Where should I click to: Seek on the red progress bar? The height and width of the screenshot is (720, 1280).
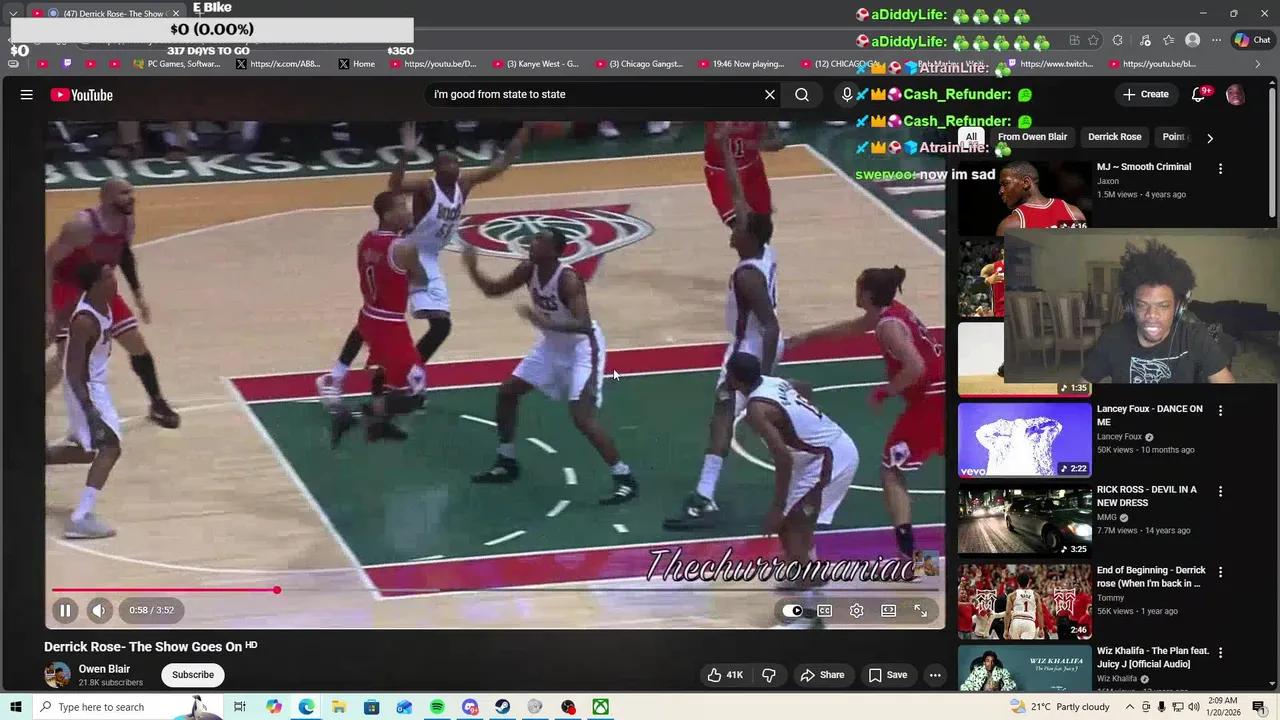point(495,590)
